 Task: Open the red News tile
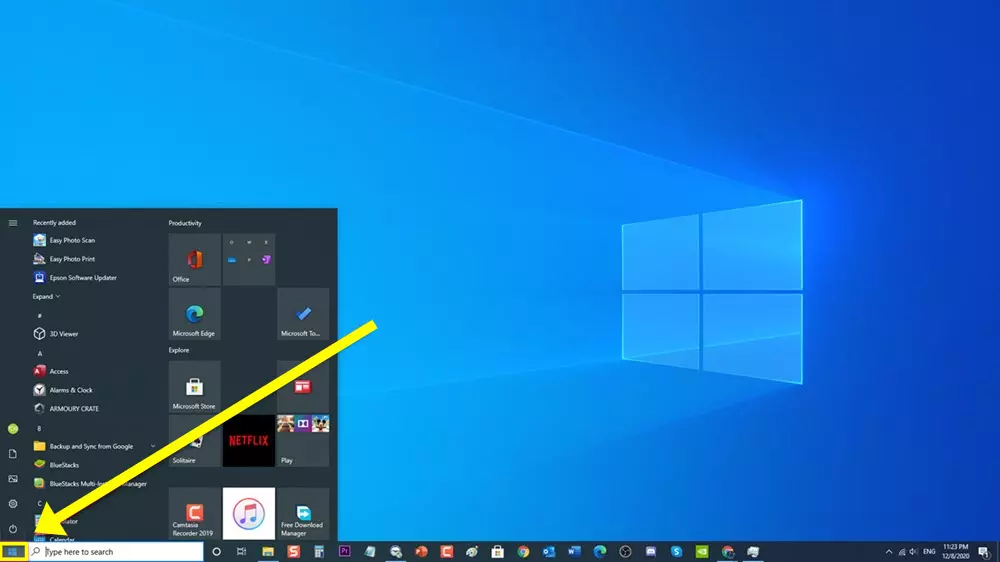point(303,387)
